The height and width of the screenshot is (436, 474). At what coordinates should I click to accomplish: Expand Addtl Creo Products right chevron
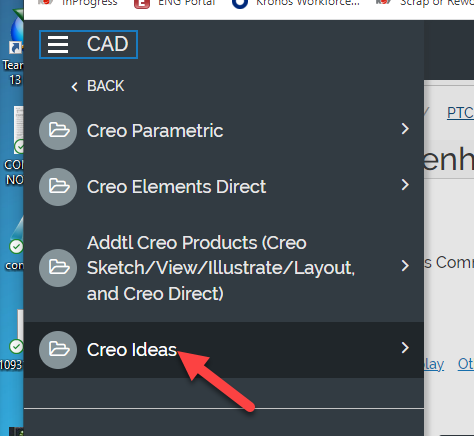click(x=405, y=266)
